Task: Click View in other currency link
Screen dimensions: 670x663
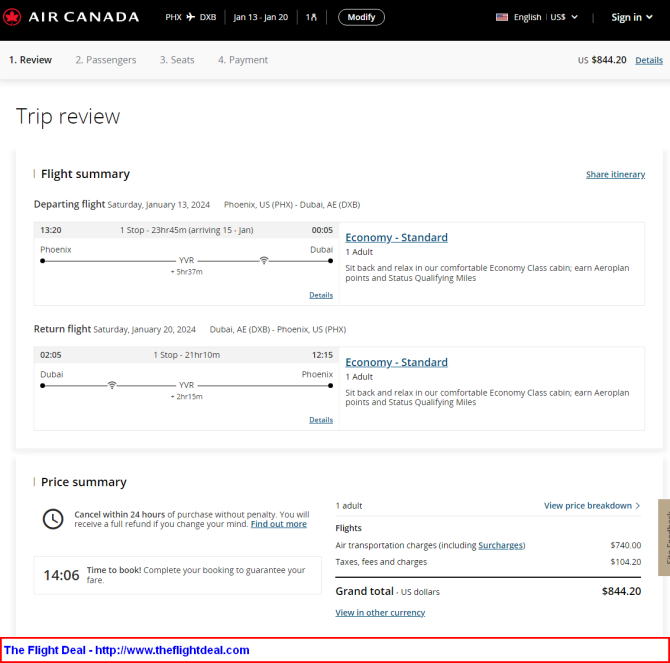Action: pyautogui.click(x=380, y=613)
